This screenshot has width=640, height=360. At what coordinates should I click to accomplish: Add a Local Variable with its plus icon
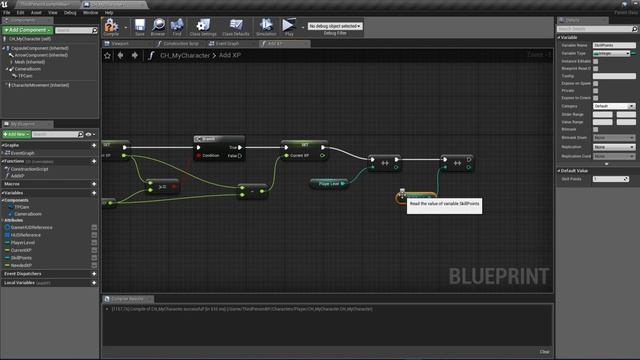tap(94, 282)
